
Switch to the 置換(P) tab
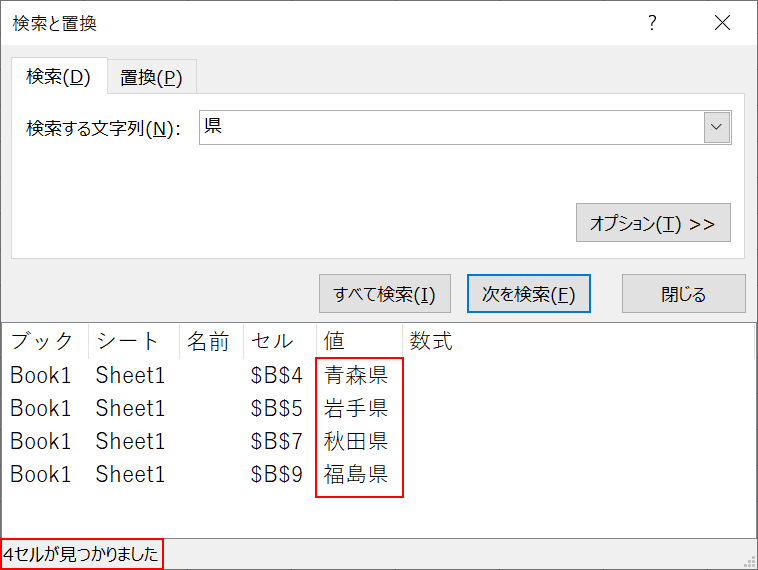point(151,77)
